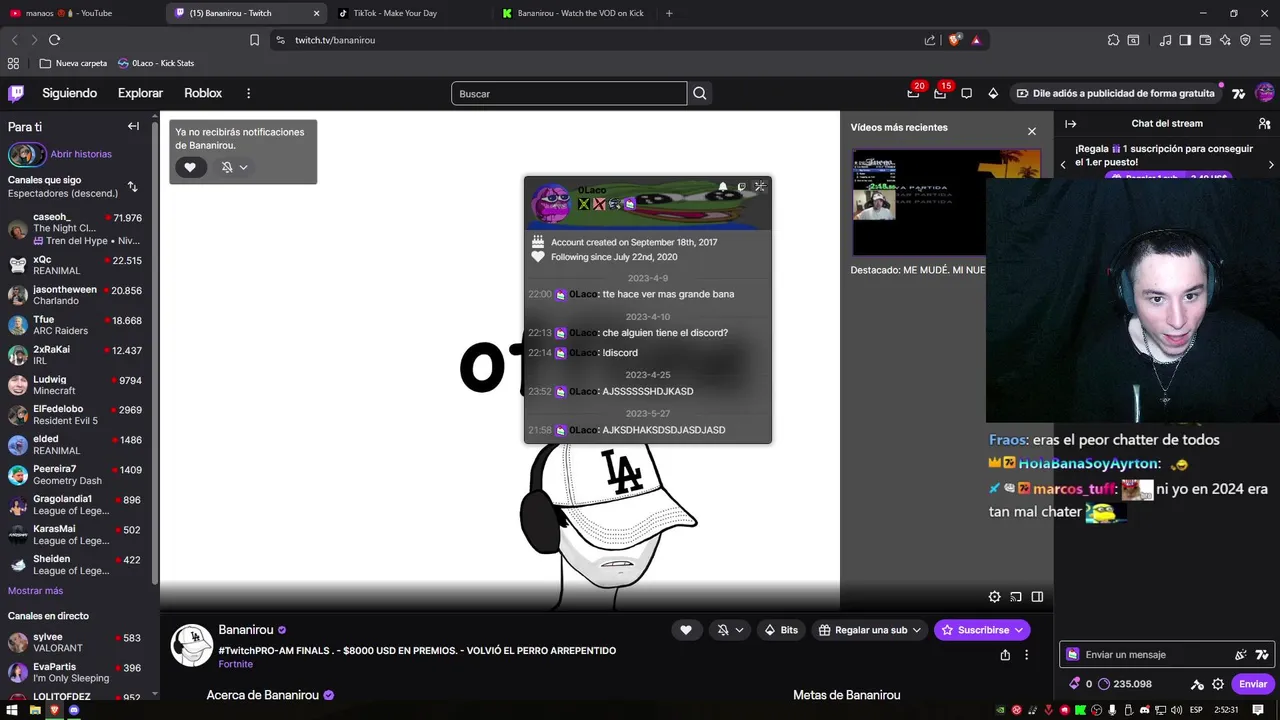This screenshot has height=720, width=1280.
Task: Reload the Twitch page
Action: click(x=54, y=40)
